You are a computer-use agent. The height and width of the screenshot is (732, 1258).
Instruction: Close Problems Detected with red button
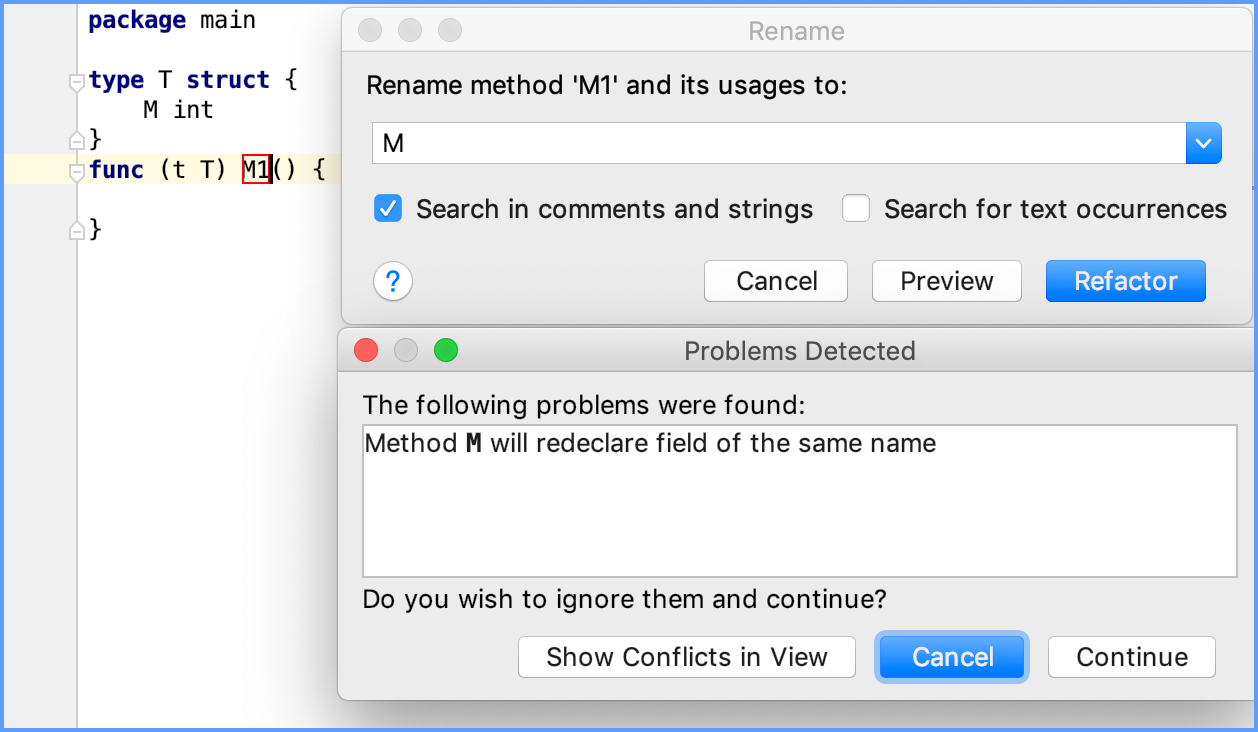pyautogui.click(x=366, y=351)
